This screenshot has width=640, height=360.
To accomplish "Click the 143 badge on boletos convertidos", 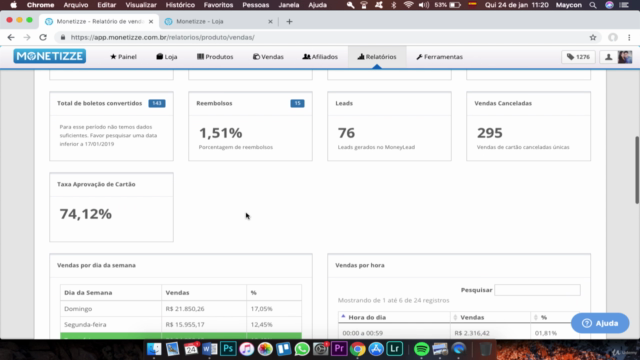I will point(157,103).
